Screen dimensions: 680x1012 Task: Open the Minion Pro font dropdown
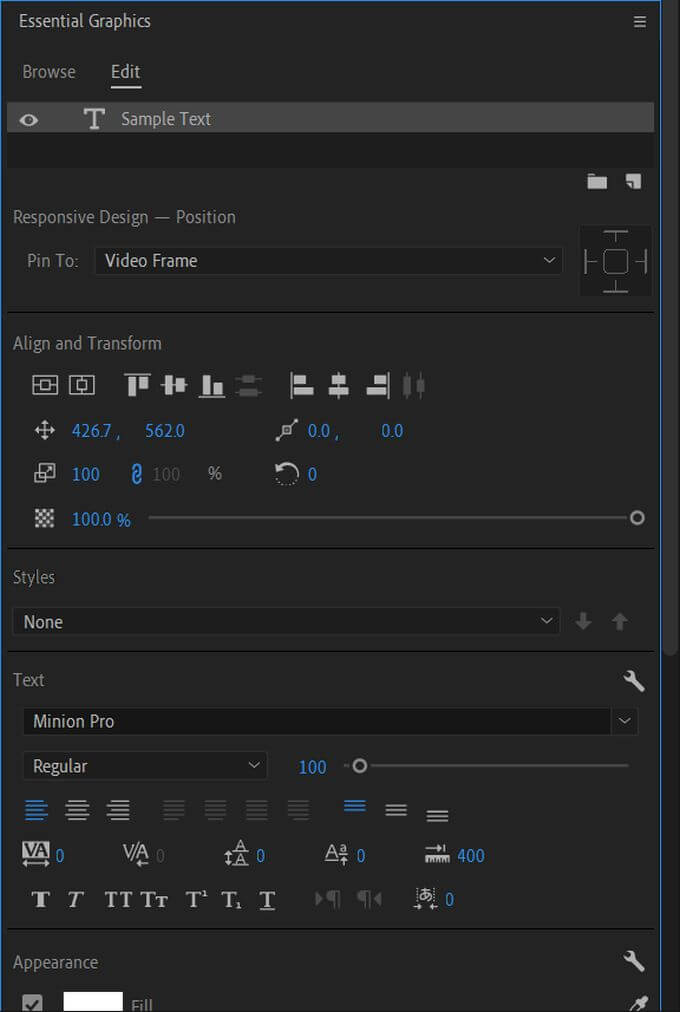[329, 721]
